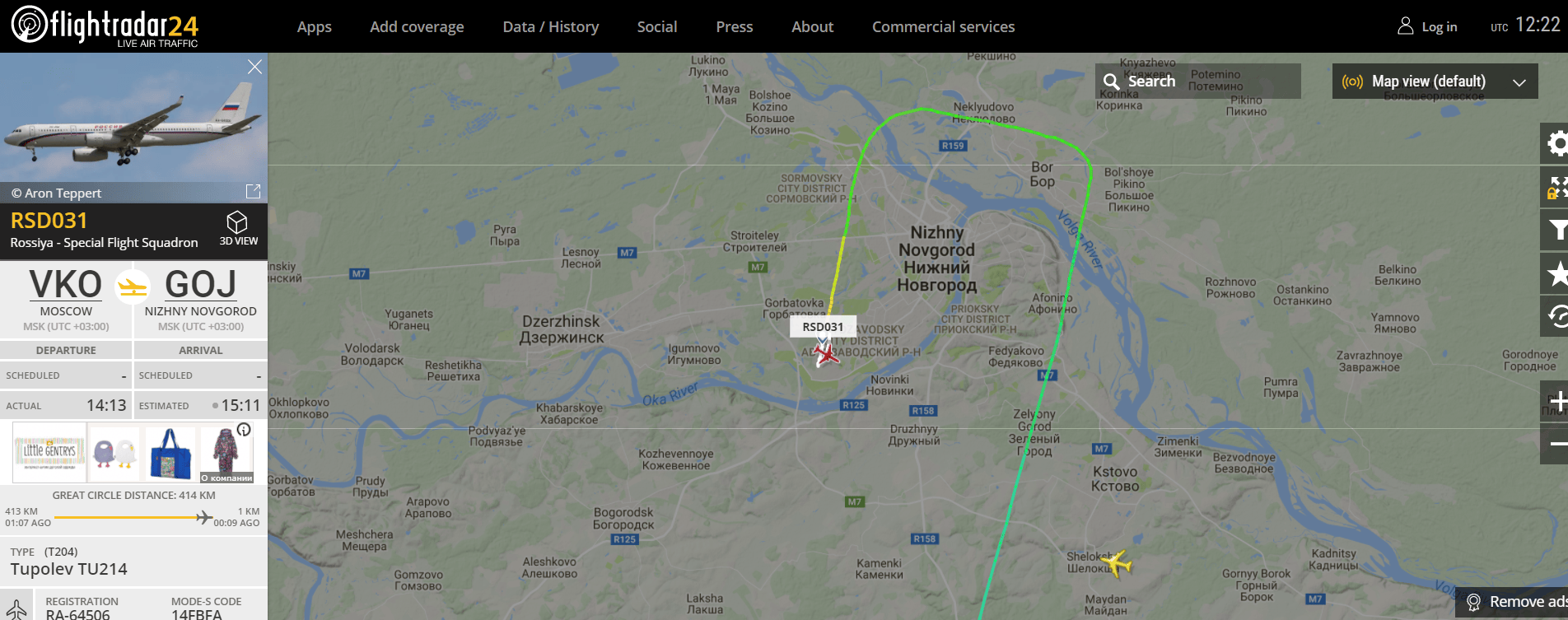Zoom out map with minus button
1568x620 pixels.
(1556, 444)
